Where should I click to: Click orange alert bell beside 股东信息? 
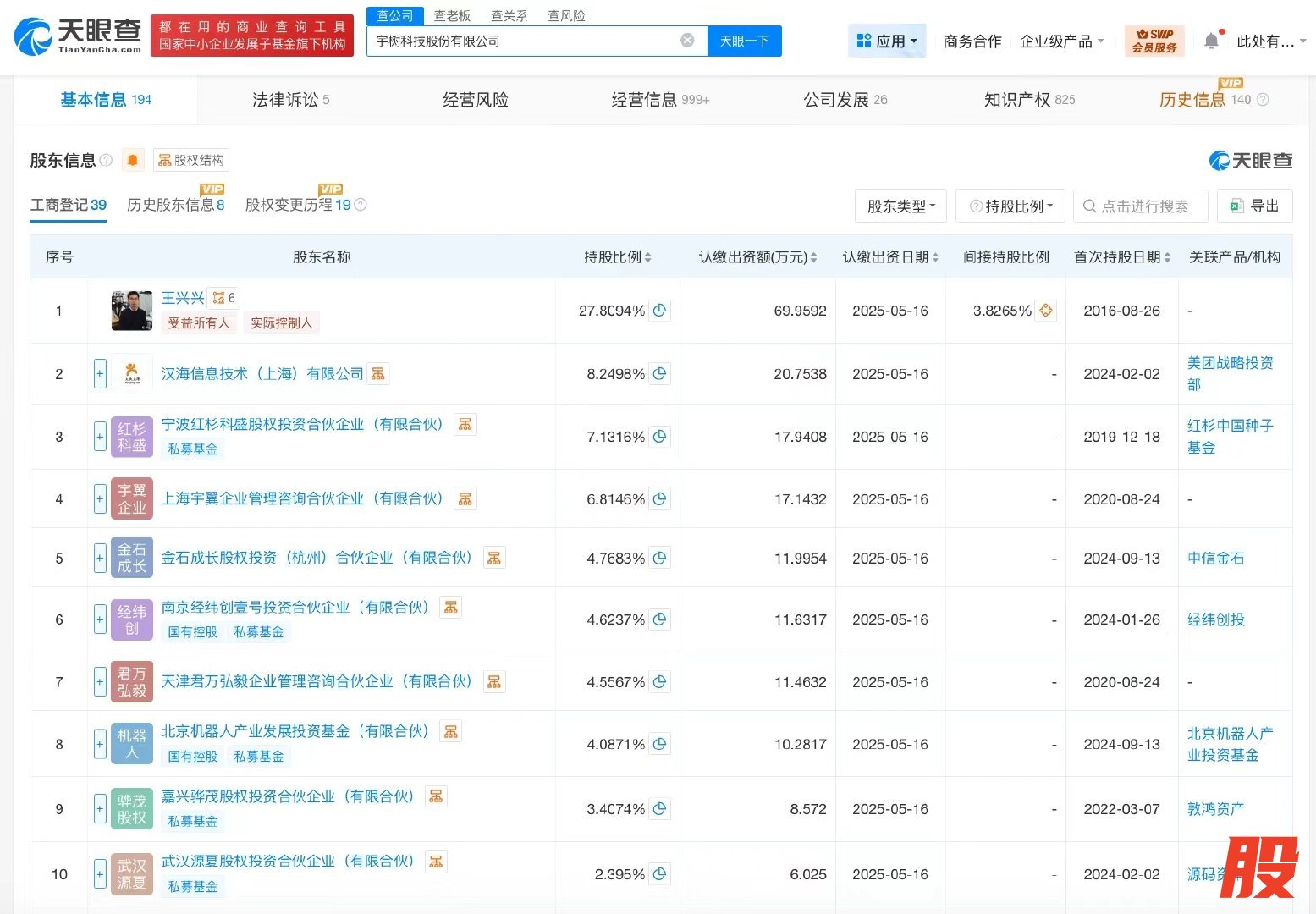coord(133,160)
